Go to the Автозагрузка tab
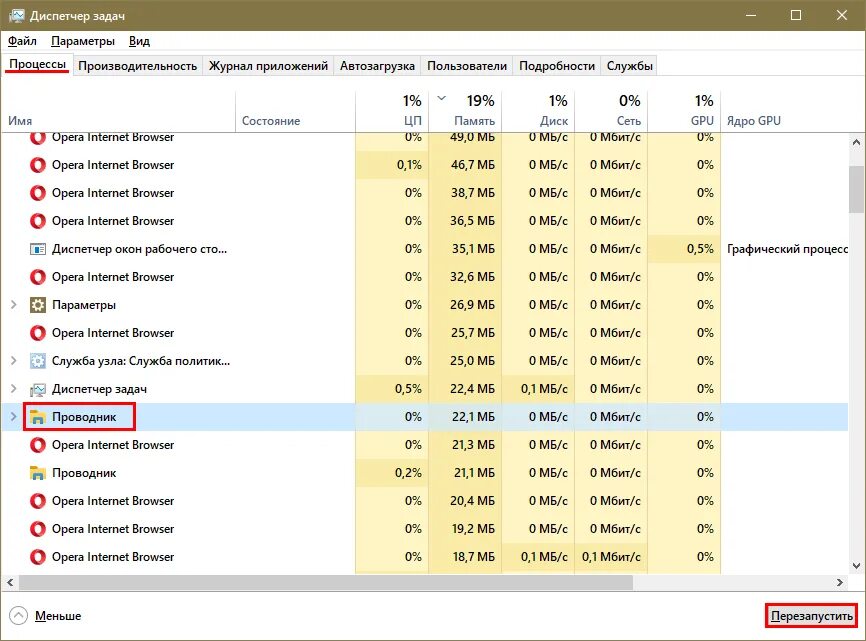 point(377,66)
